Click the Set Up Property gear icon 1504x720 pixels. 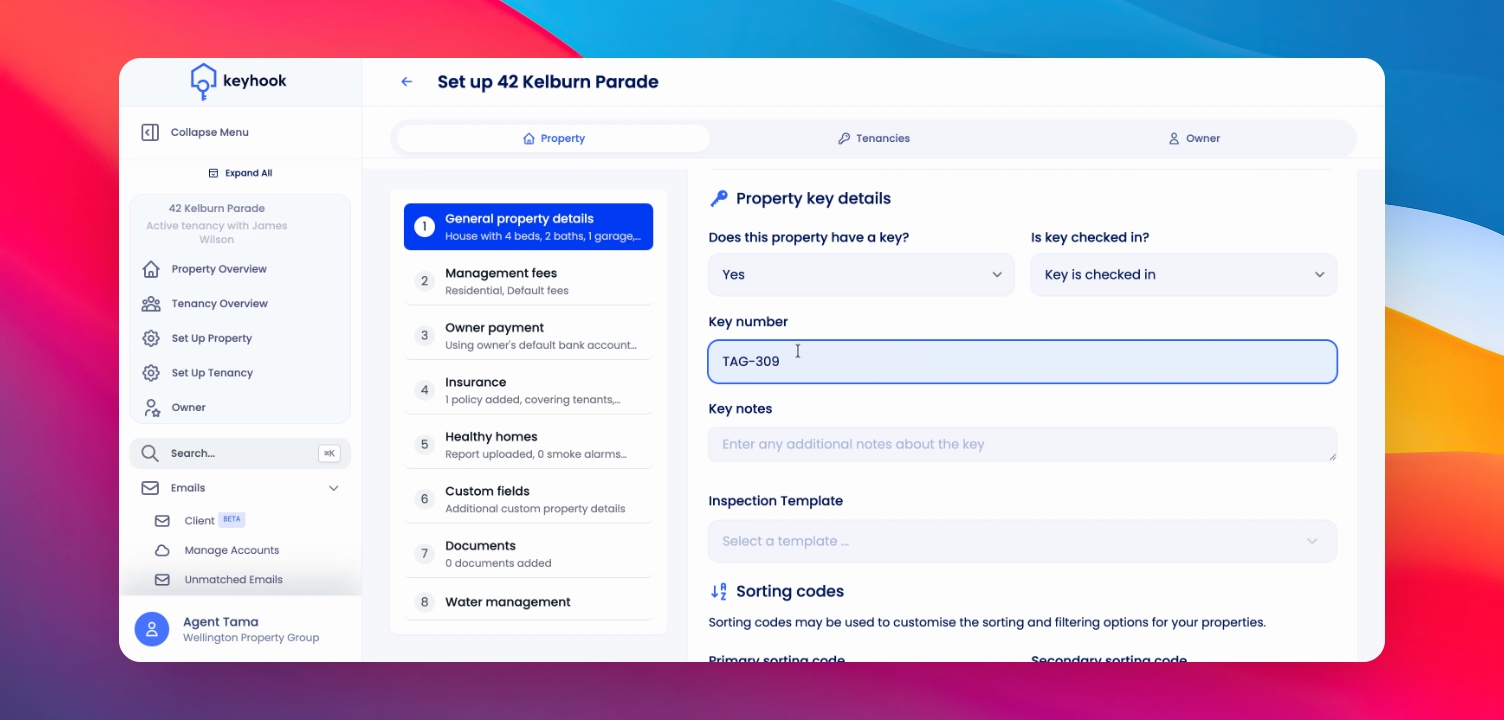point(151,338)
